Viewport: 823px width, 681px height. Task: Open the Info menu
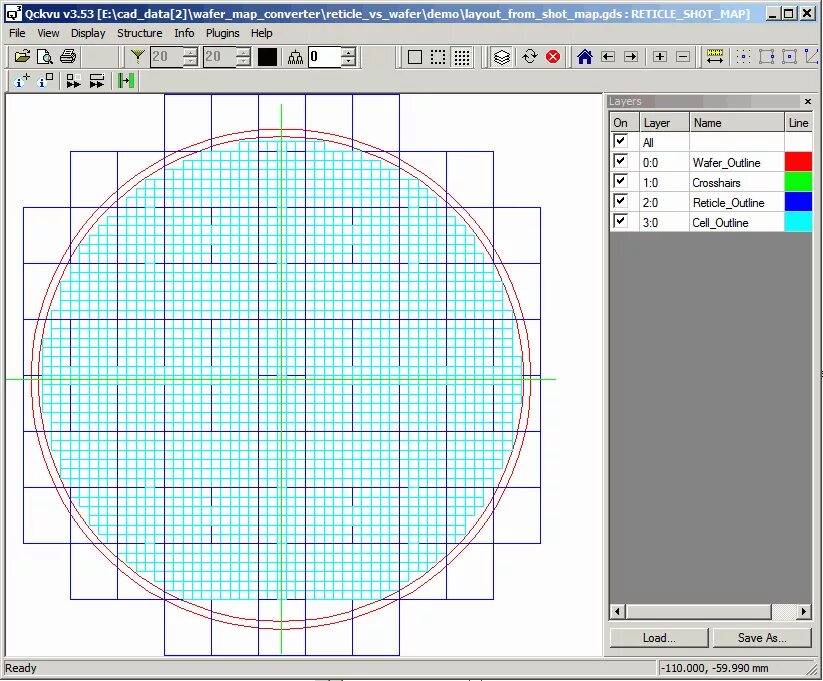184,33
